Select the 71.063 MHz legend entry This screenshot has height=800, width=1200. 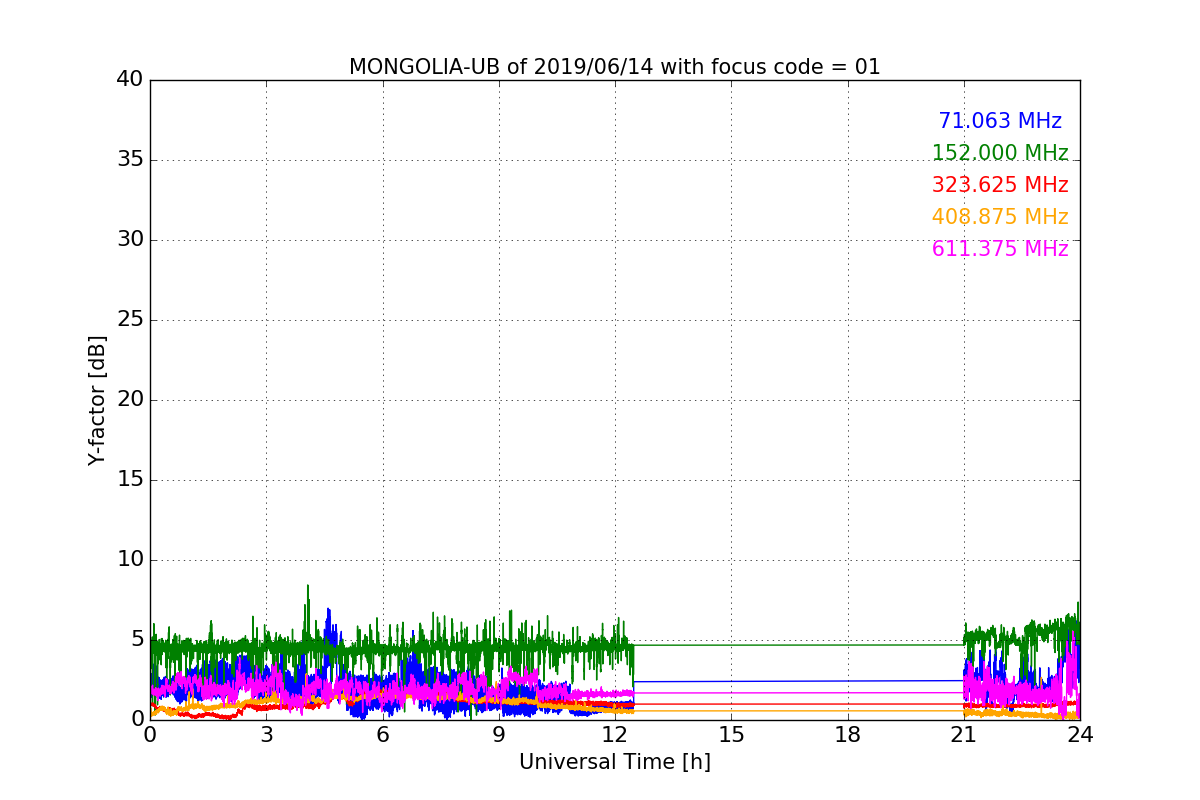click(x=999, y=121)
